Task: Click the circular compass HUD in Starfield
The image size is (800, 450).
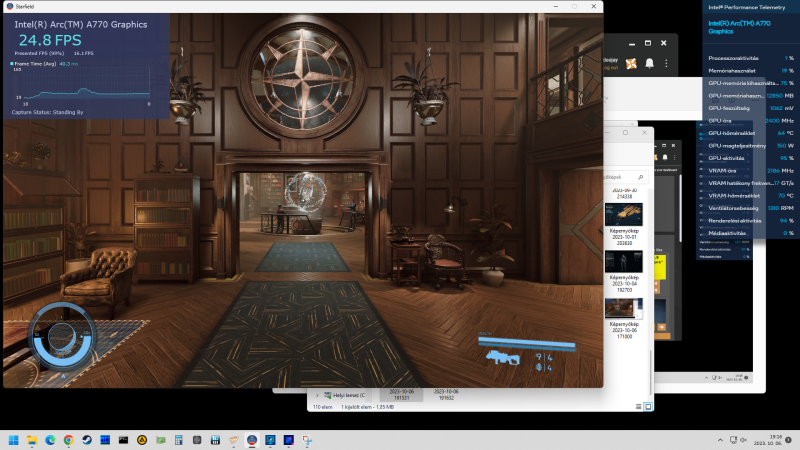Action: click(x=62, y=337)
